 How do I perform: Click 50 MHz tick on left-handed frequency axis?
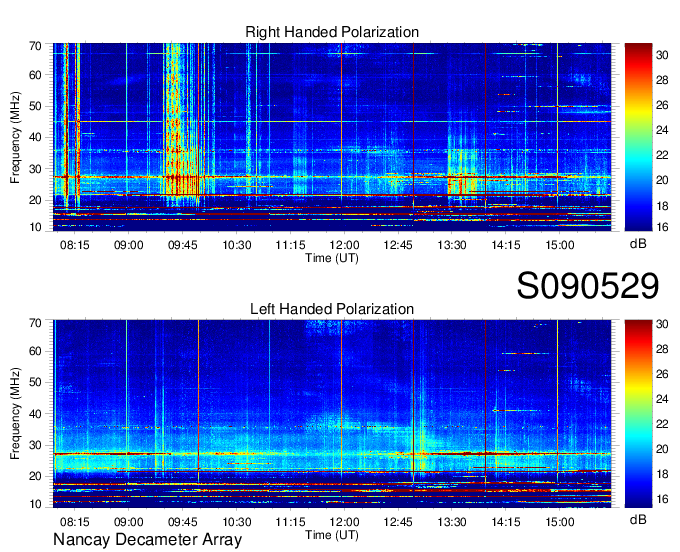pyautogui.click(x=35, y=382)
